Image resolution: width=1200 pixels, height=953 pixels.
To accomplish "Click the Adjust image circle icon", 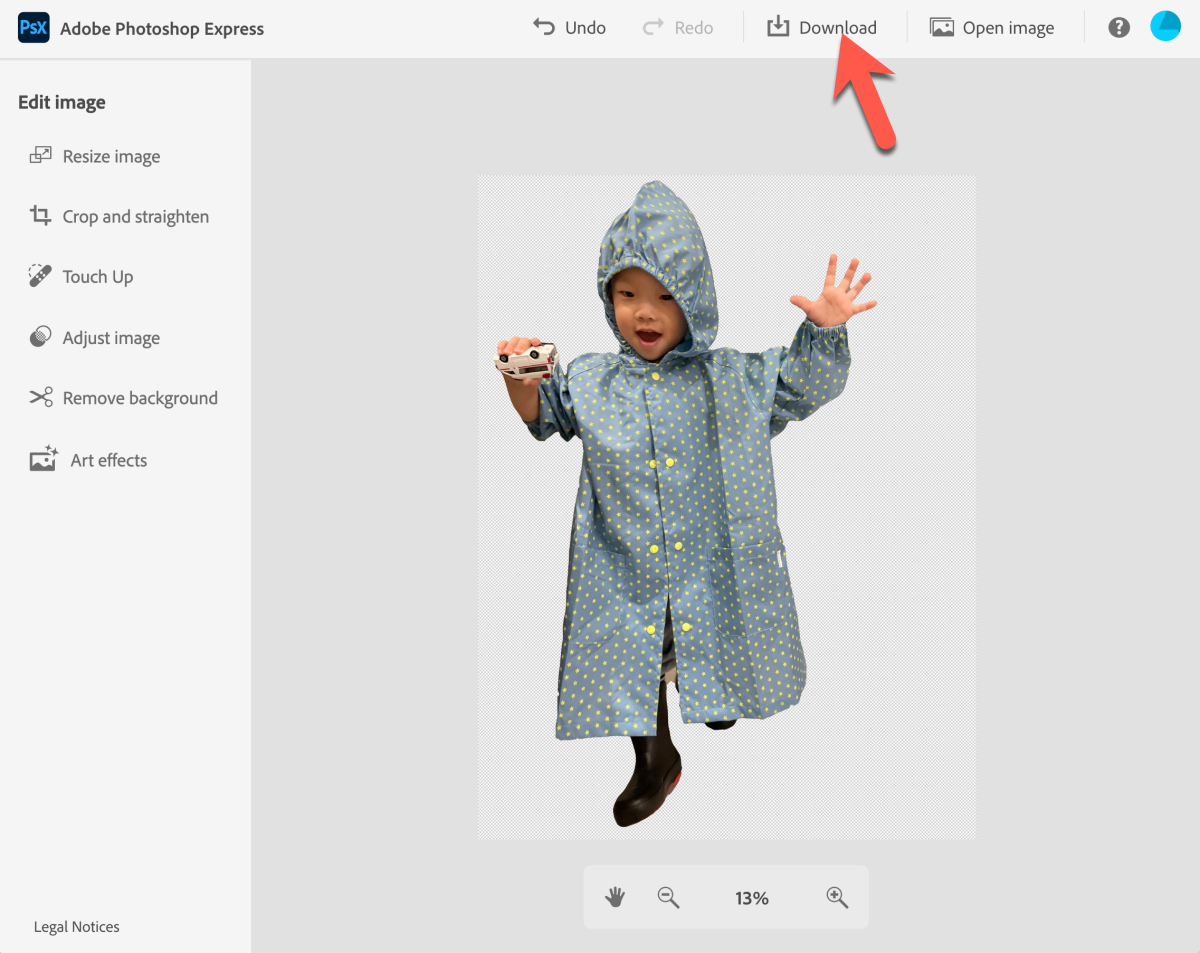I will click(x=40, y=337).
